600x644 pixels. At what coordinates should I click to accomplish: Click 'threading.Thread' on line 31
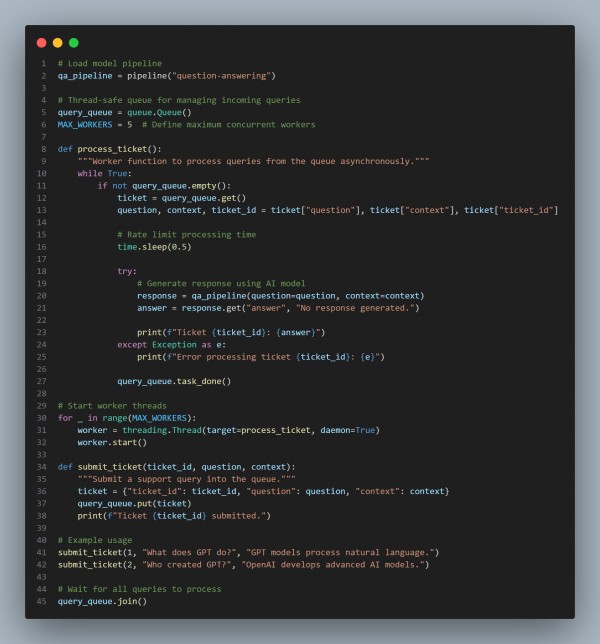(162, 430)
